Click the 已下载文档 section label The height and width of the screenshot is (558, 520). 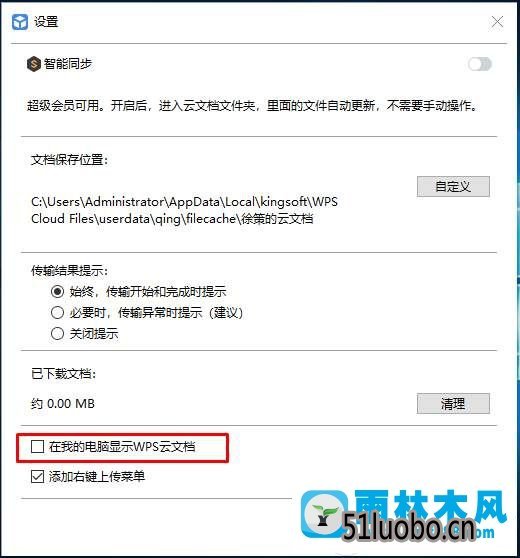point(63,374)
